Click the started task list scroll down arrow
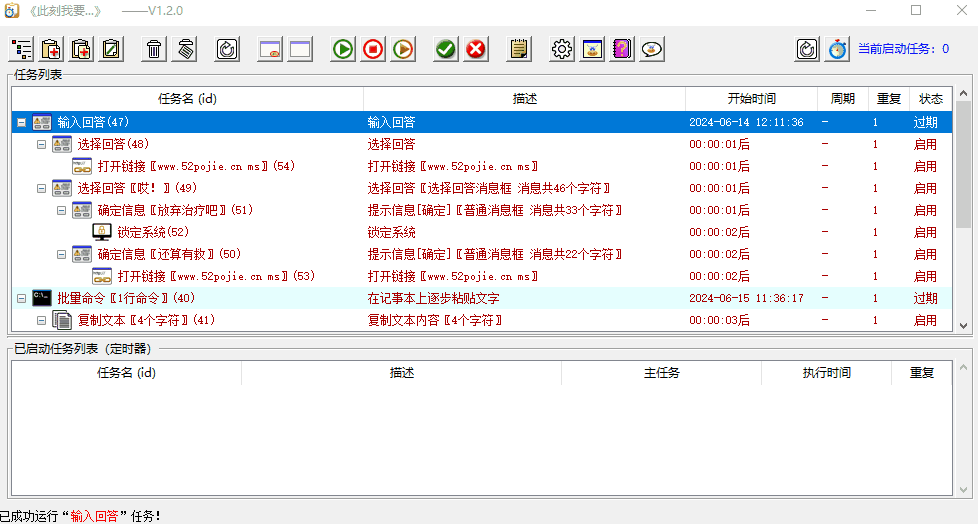Screen dimensions: 978x524 [x=963, y=490]
